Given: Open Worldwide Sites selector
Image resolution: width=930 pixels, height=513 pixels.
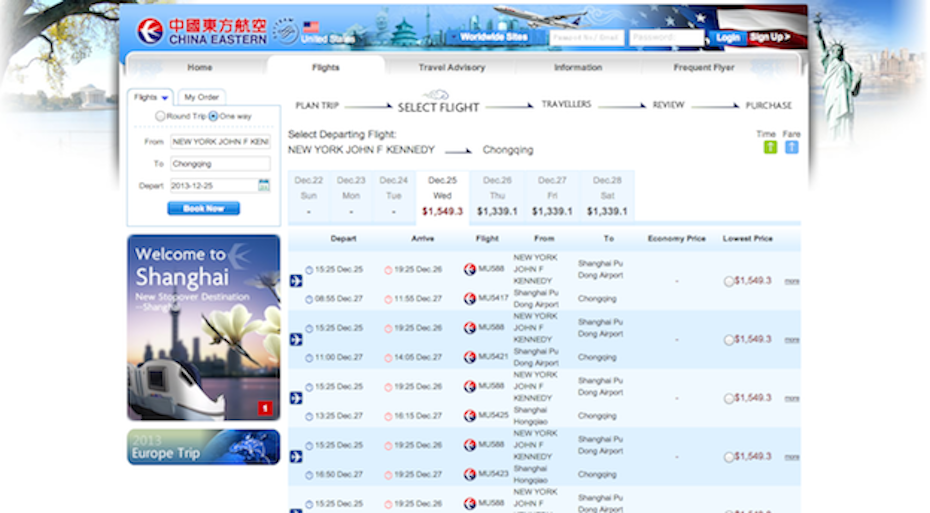Looking at the screenshot, I should click(x=493, y=37).
